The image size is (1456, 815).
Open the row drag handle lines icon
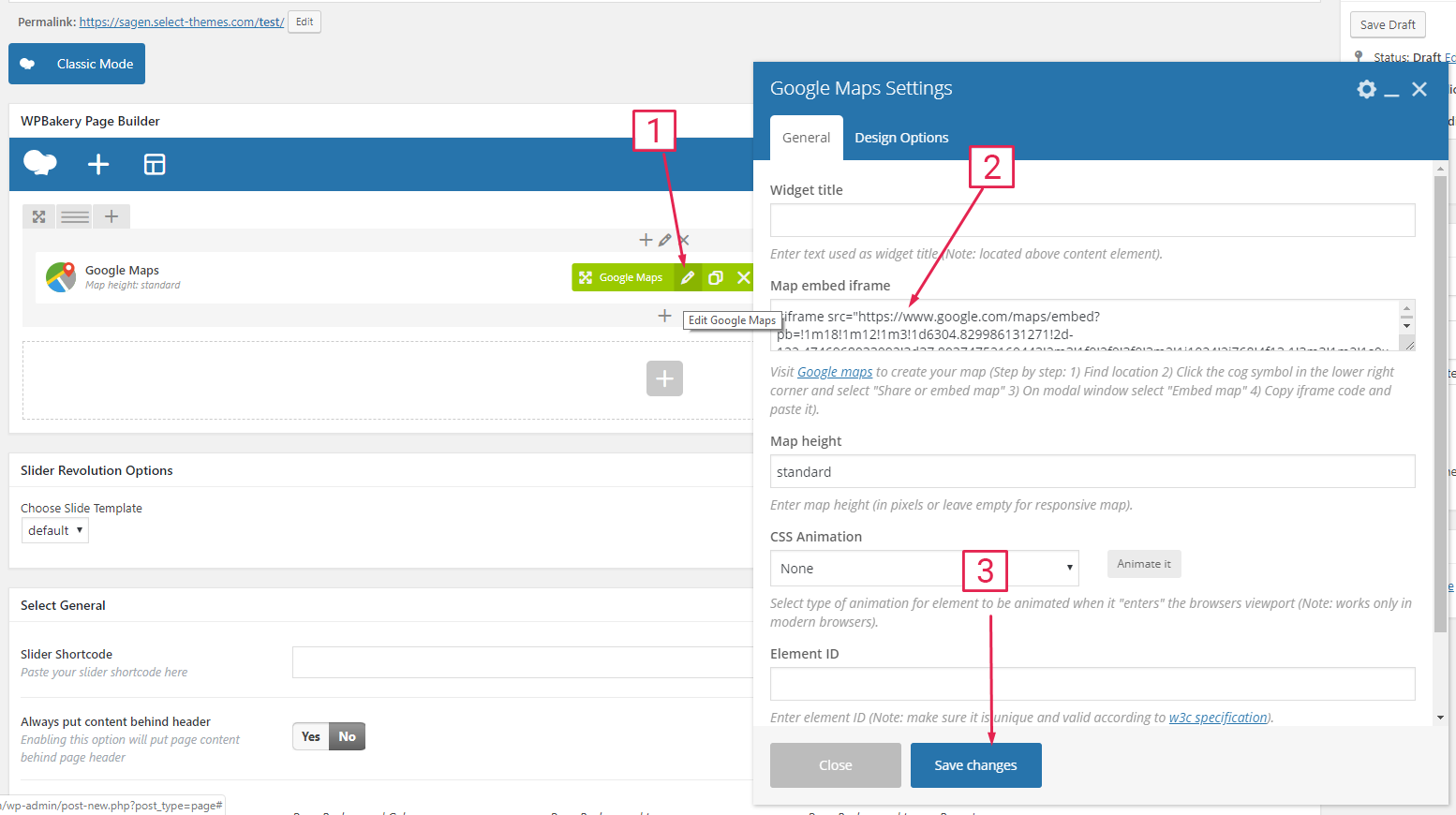75,216
